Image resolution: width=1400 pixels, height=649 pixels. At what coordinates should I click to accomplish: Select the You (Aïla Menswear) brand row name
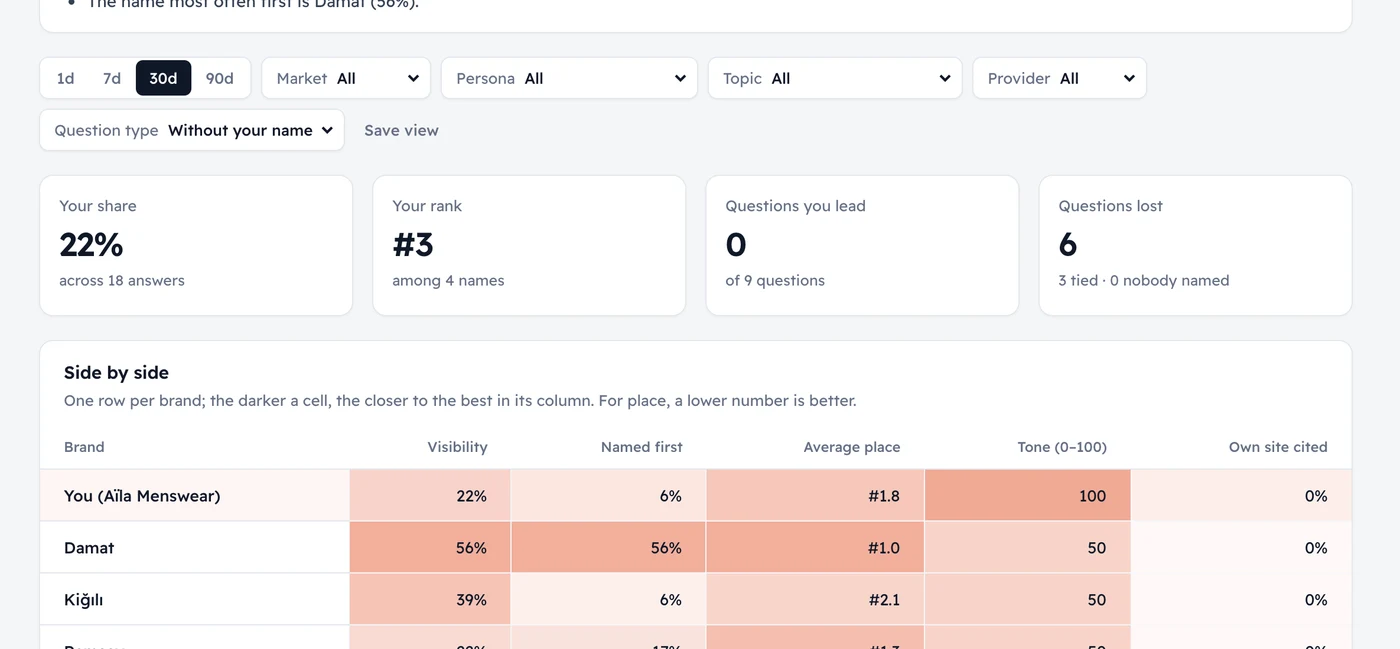tap(142, 496)
